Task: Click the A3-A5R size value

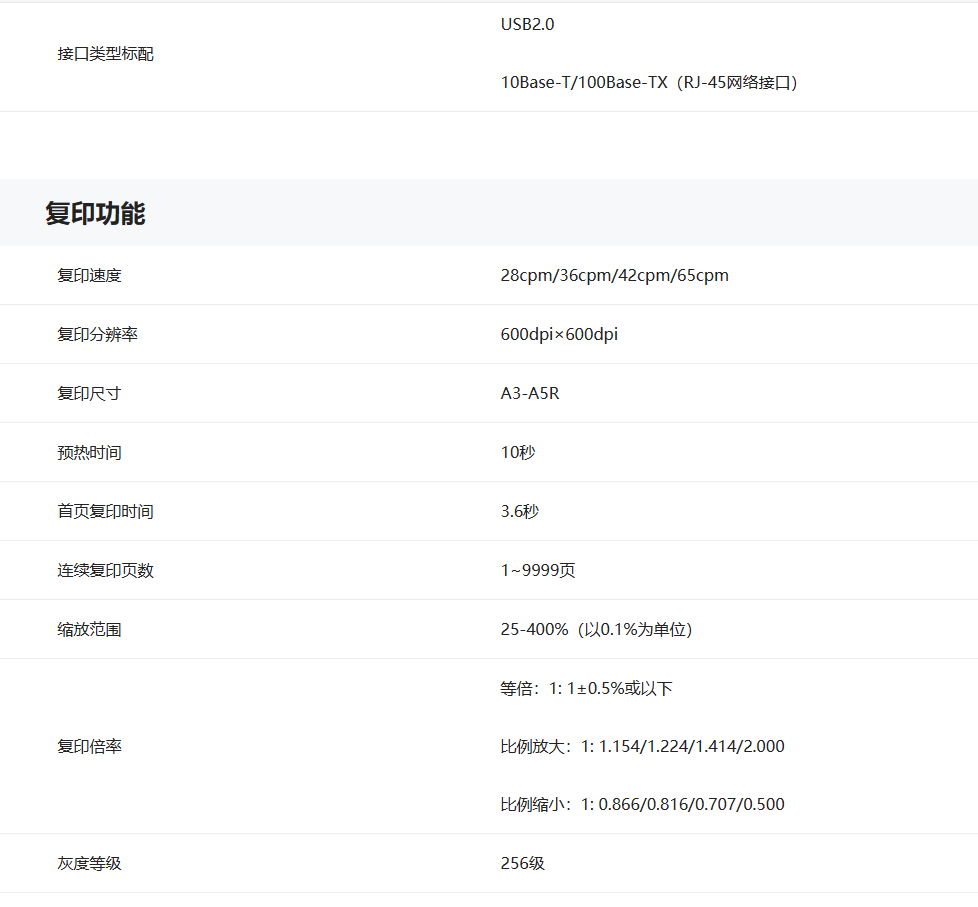Action: tap(530, 393)
